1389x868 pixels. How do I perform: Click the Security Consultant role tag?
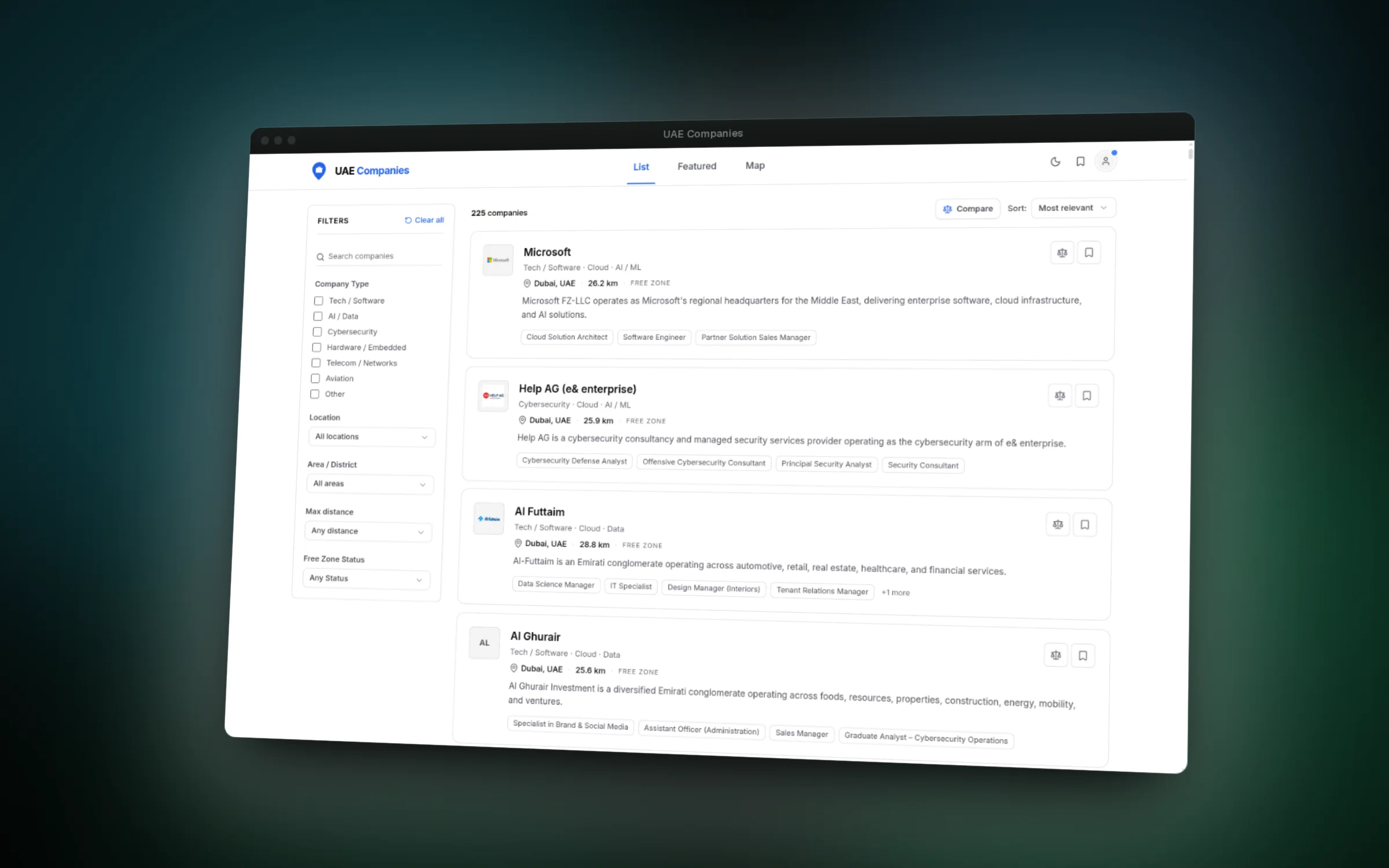(923, 465)
